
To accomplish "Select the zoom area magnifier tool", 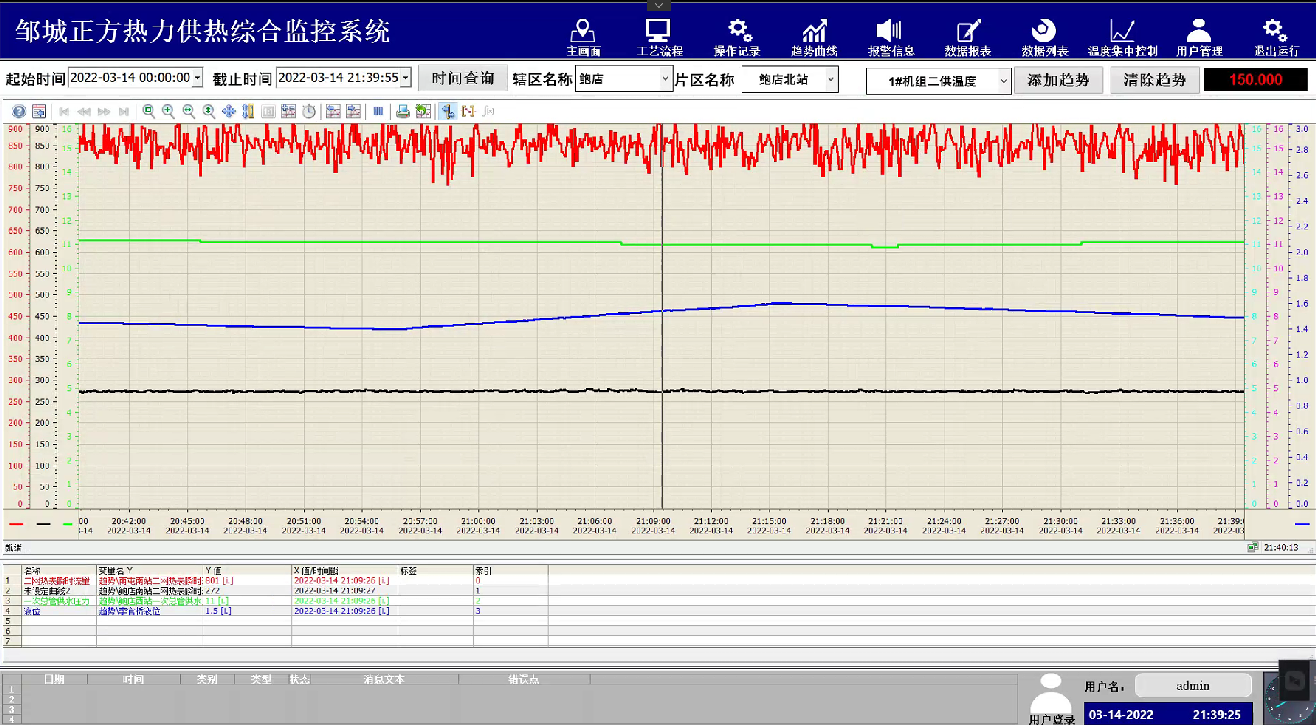I will pyautogui.click(x=148, y=111).
